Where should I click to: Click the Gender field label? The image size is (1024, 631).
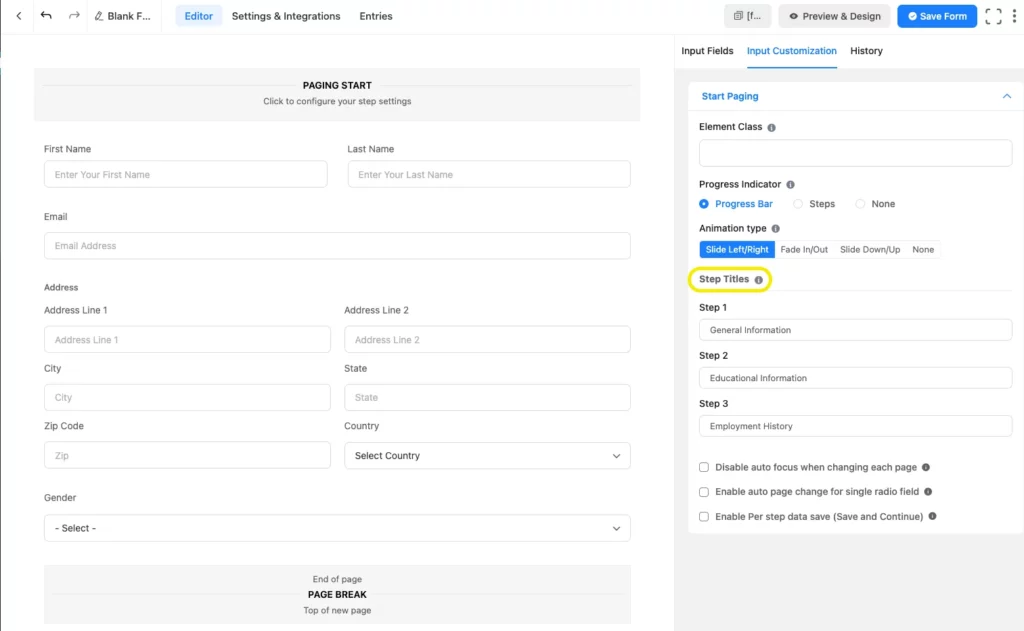pos(60,498)
